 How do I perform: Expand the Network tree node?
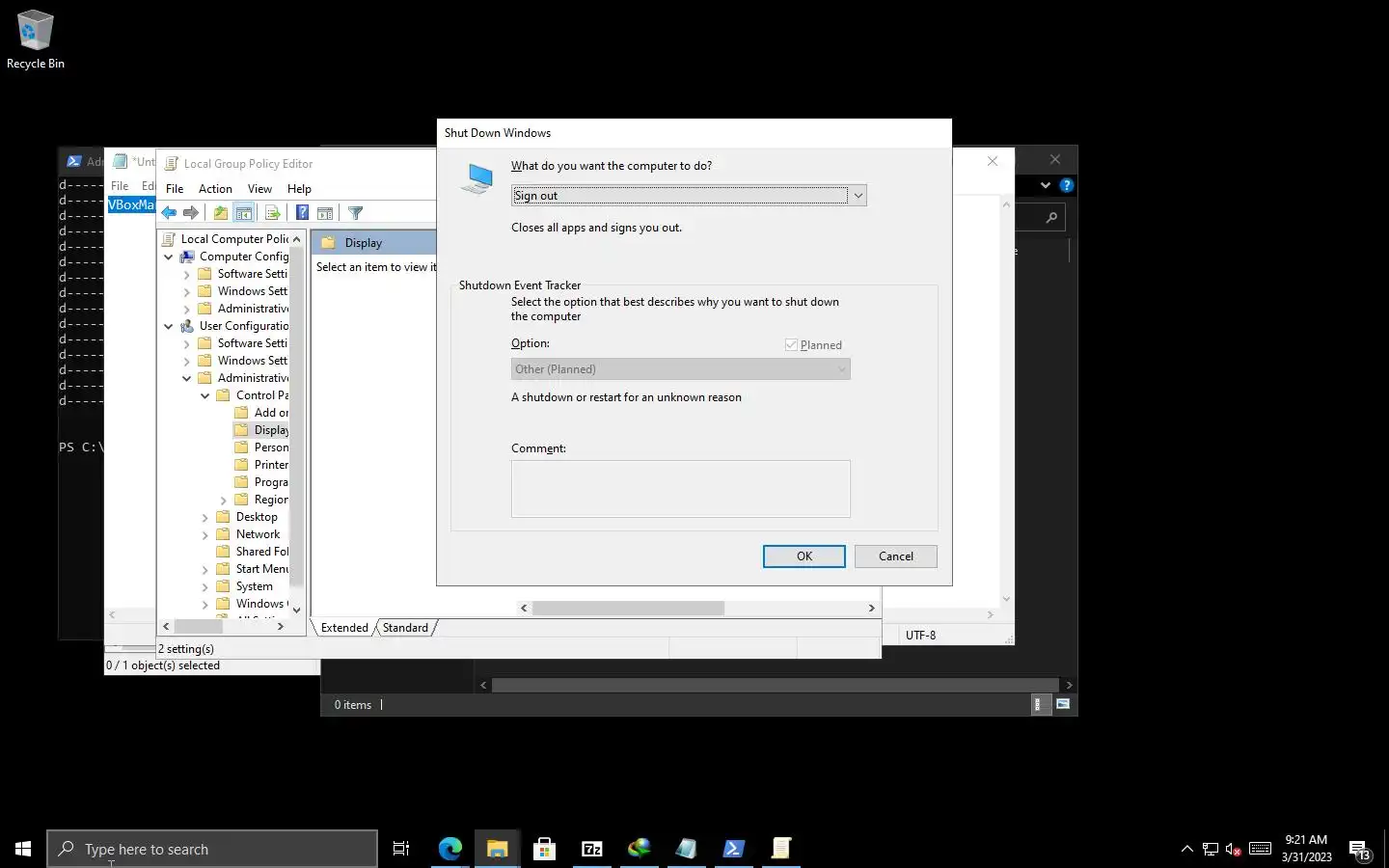pos(205,534)
